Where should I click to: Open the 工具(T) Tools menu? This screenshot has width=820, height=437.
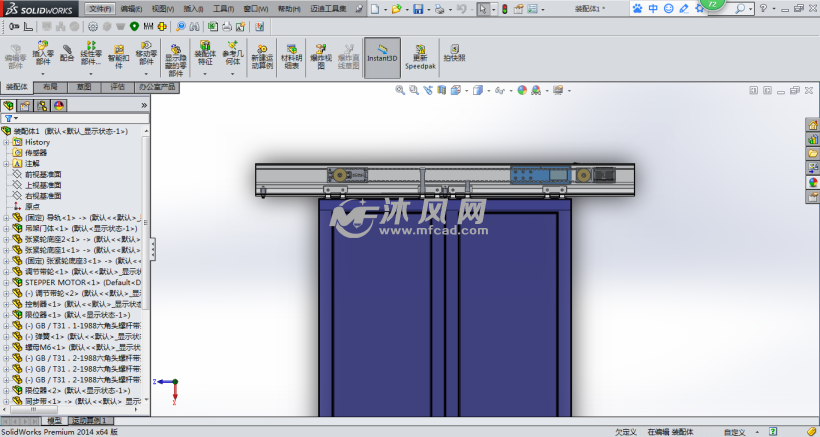(x=223, y=9)
